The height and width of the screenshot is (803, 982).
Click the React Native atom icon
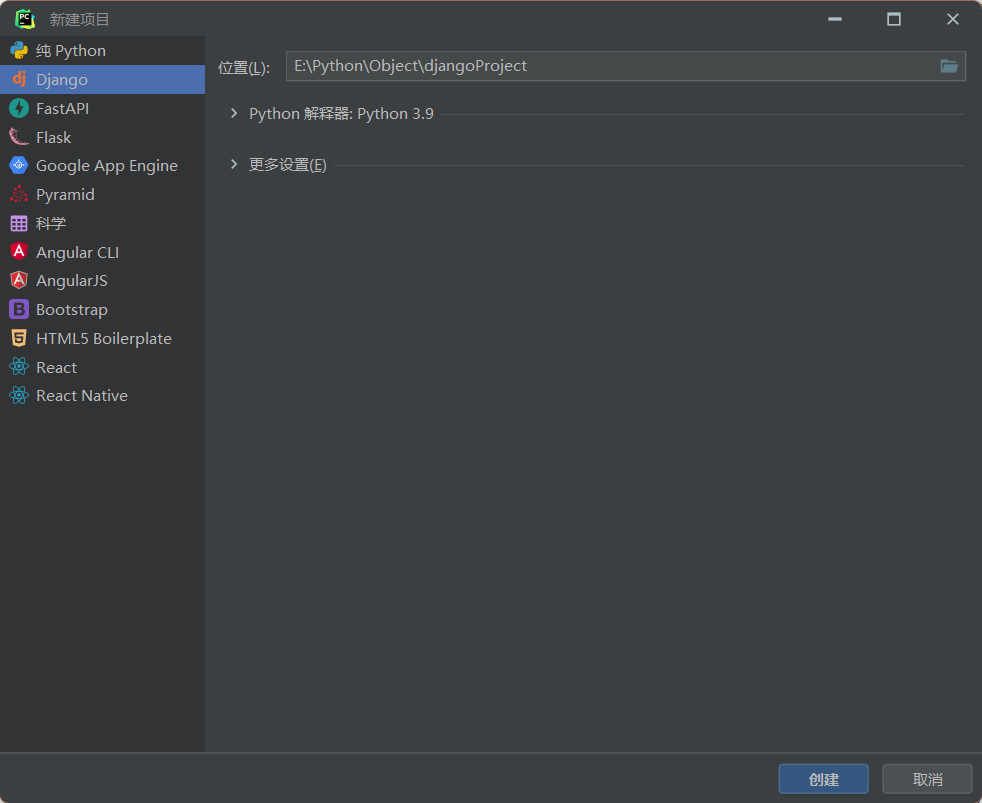[x=19, y=395]
